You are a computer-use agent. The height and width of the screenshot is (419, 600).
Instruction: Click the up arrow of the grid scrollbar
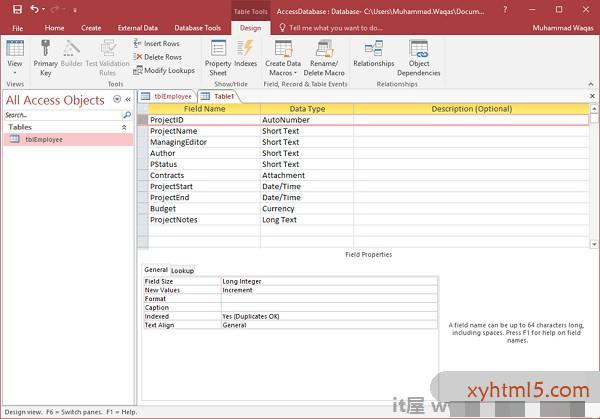[594, 109]
